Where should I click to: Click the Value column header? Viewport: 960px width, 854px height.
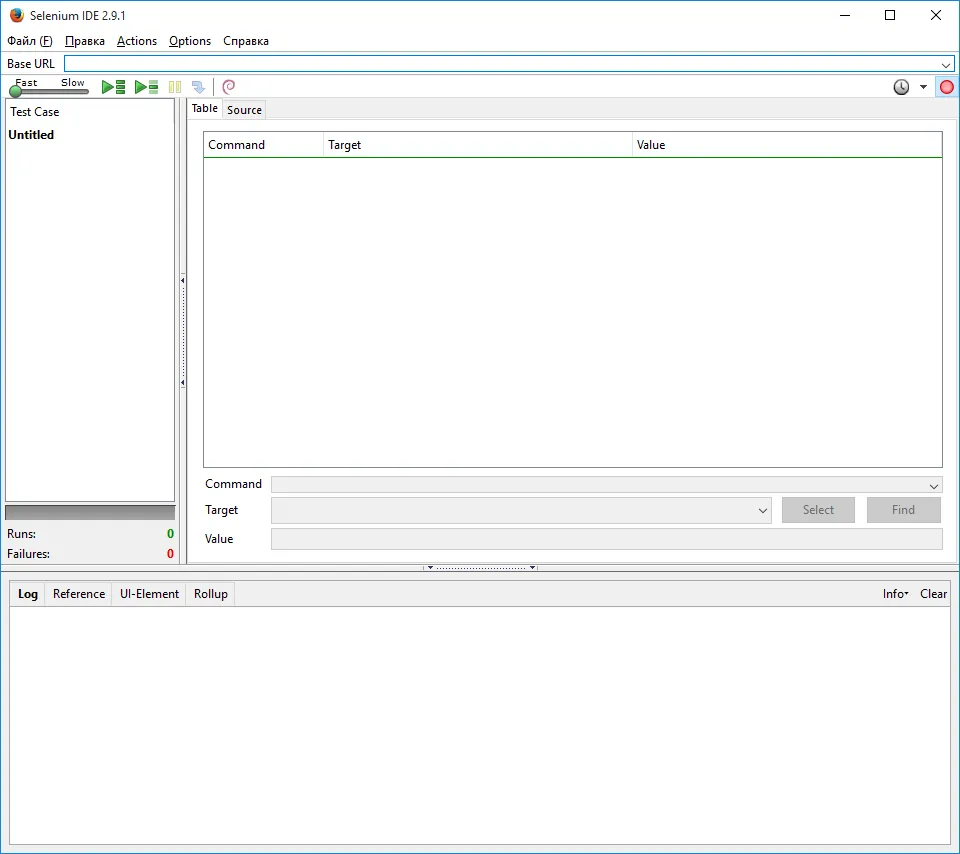(787, 145)
